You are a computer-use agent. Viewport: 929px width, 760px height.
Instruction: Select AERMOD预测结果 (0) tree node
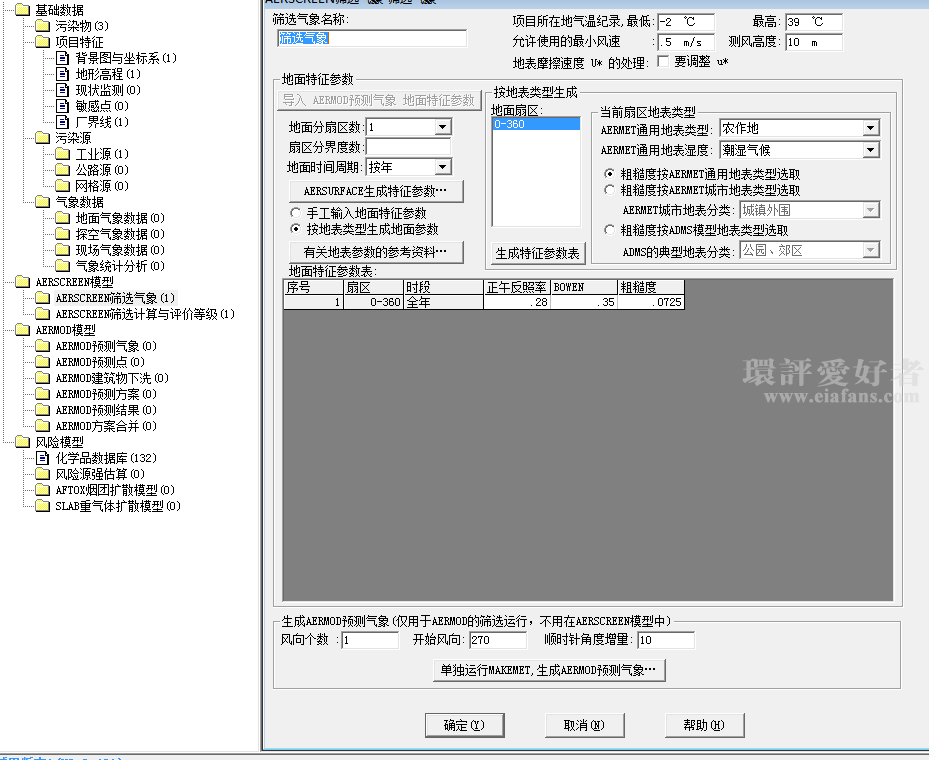(x=106, y=409)
